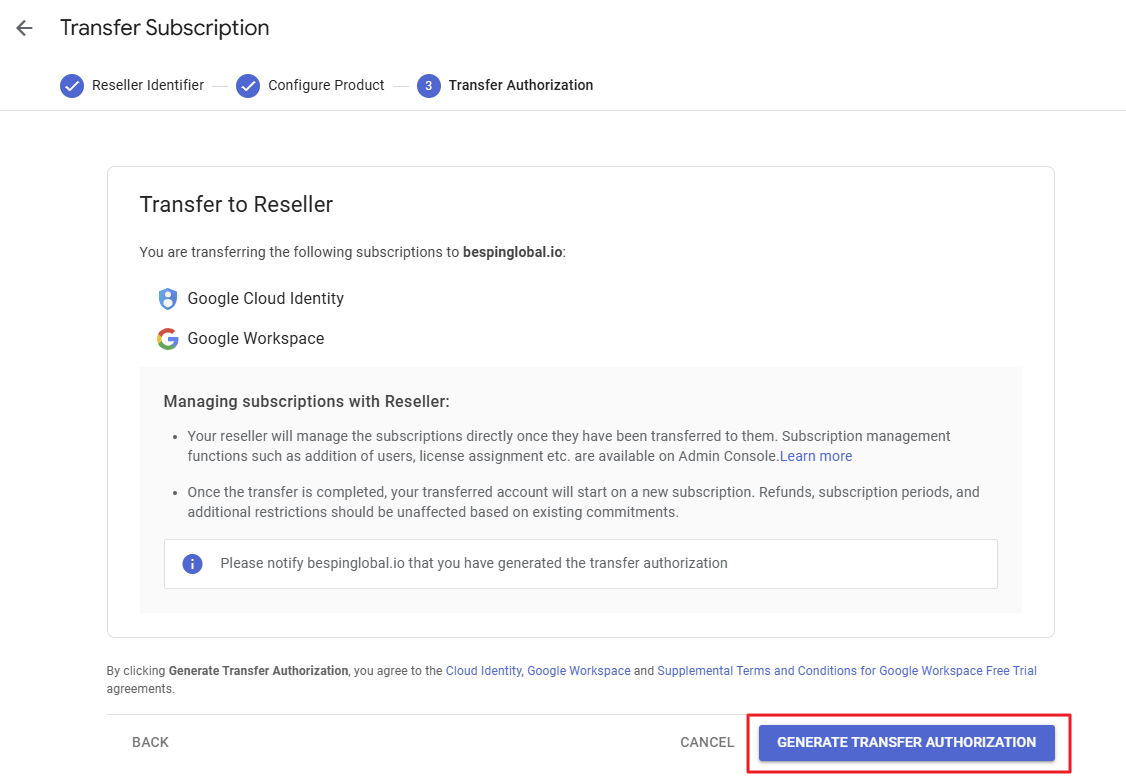Click the Google Workspace G logo icon
1126x783 pixels.
click(167, 339)
